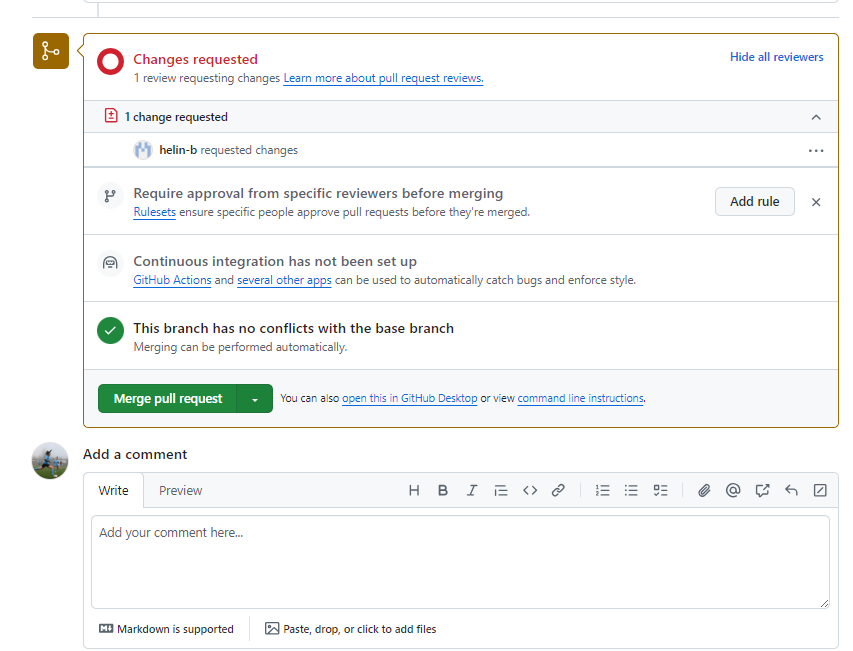Insert a task list
Screen dimensions: 853x651
[x=660, y=490]
